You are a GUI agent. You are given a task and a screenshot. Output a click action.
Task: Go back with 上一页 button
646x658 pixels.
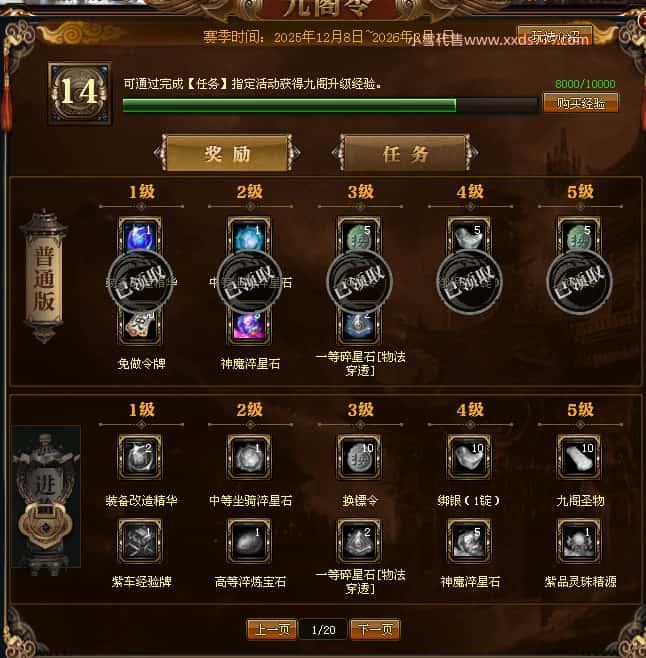tap(272, 629)
